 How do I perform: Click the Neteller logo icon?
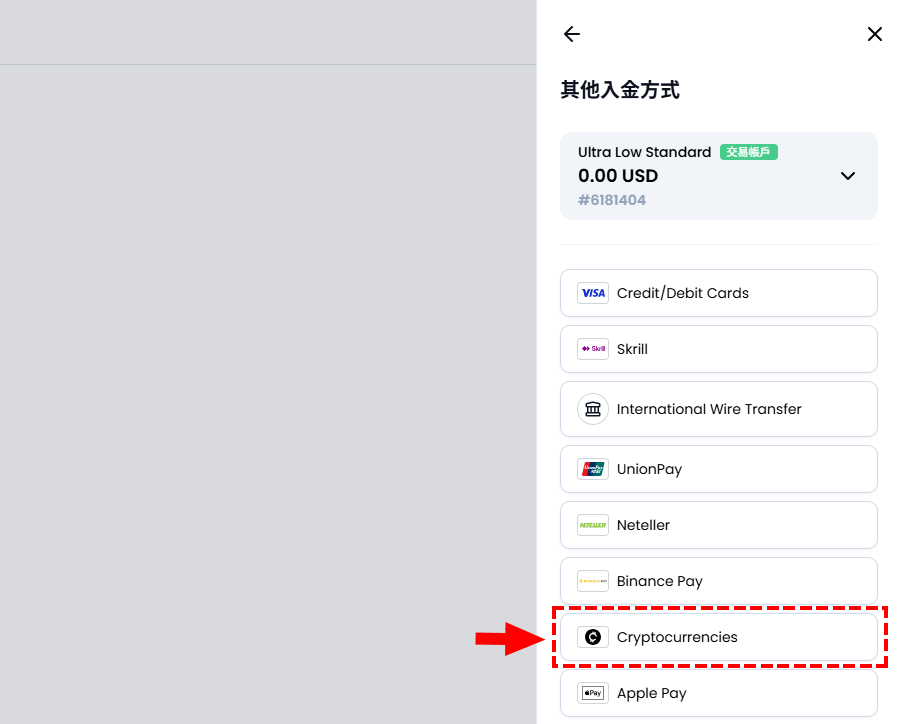593,525
